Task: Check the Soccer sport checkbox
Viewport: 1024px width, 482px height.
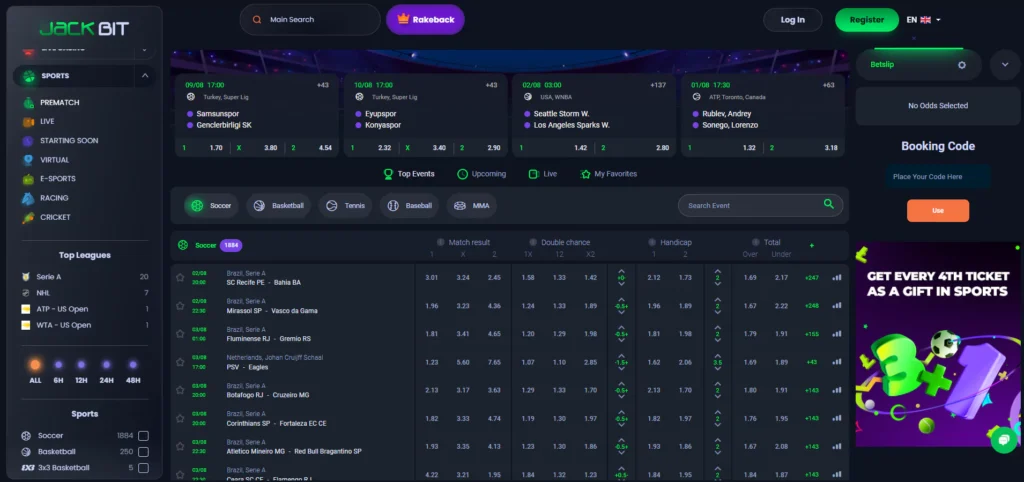Action: (143, 436)
